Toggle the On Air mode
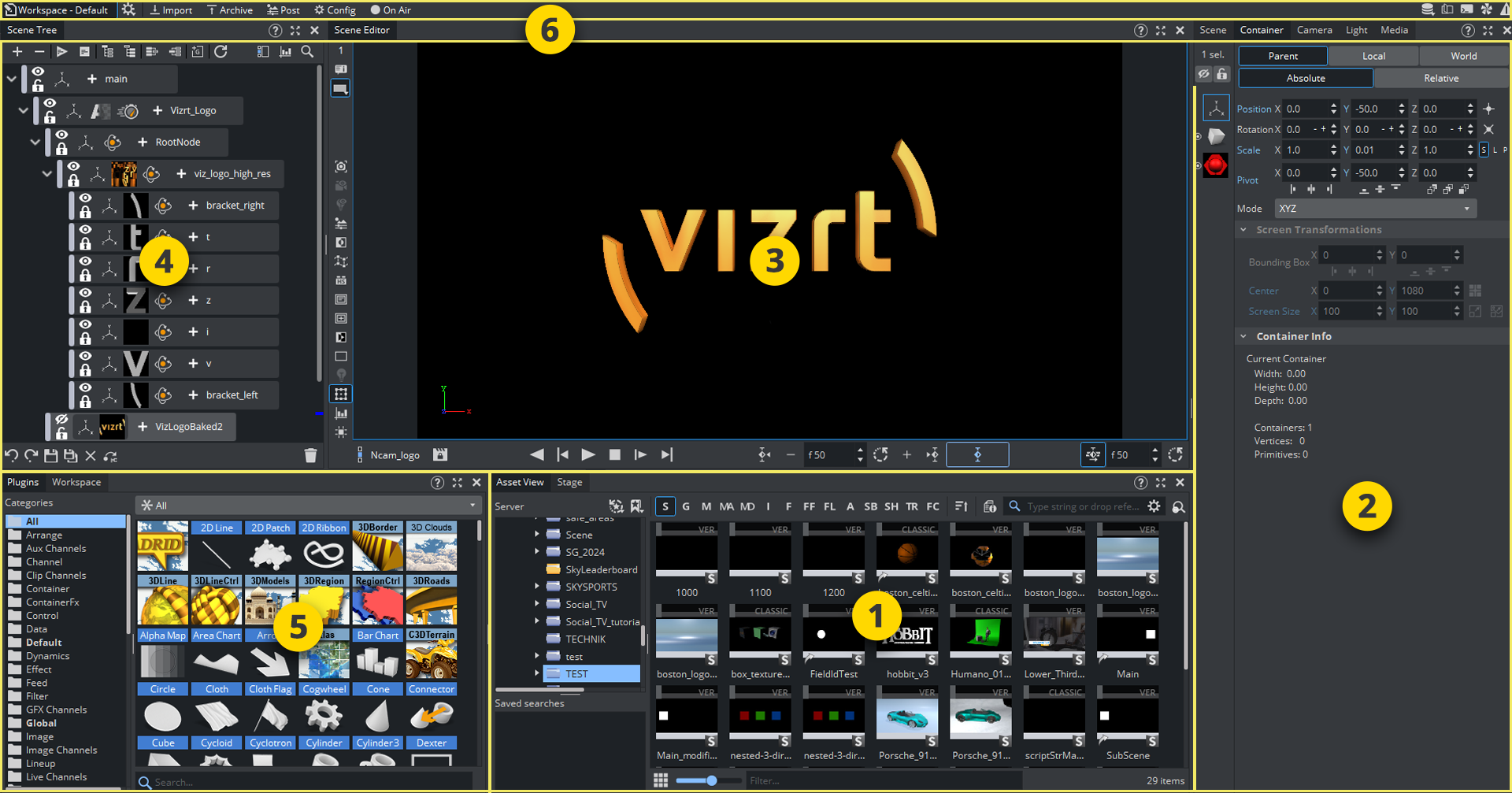 391,10
